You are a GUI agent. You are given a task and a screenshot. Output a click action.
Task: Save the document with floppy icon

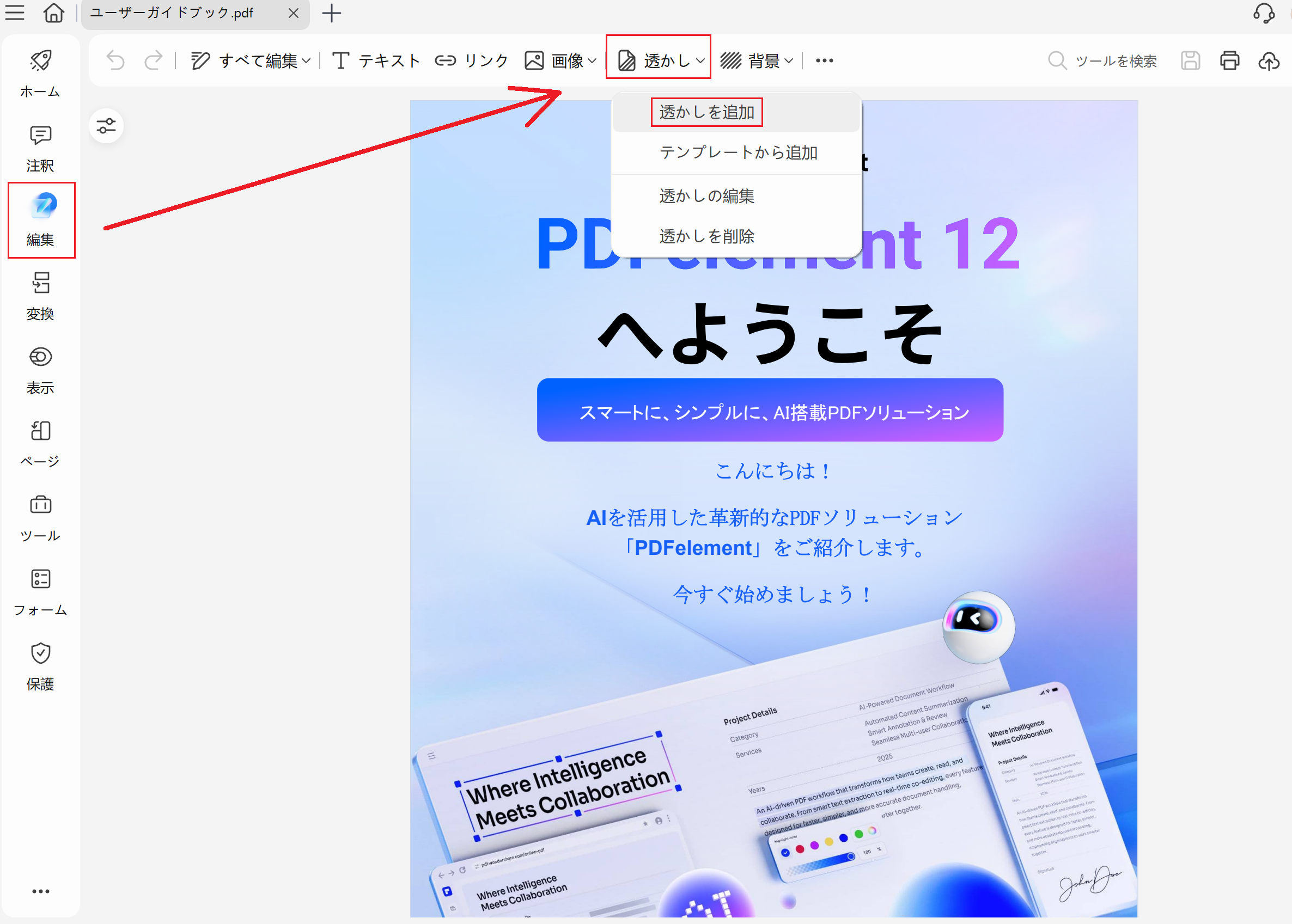[1190, 60]
